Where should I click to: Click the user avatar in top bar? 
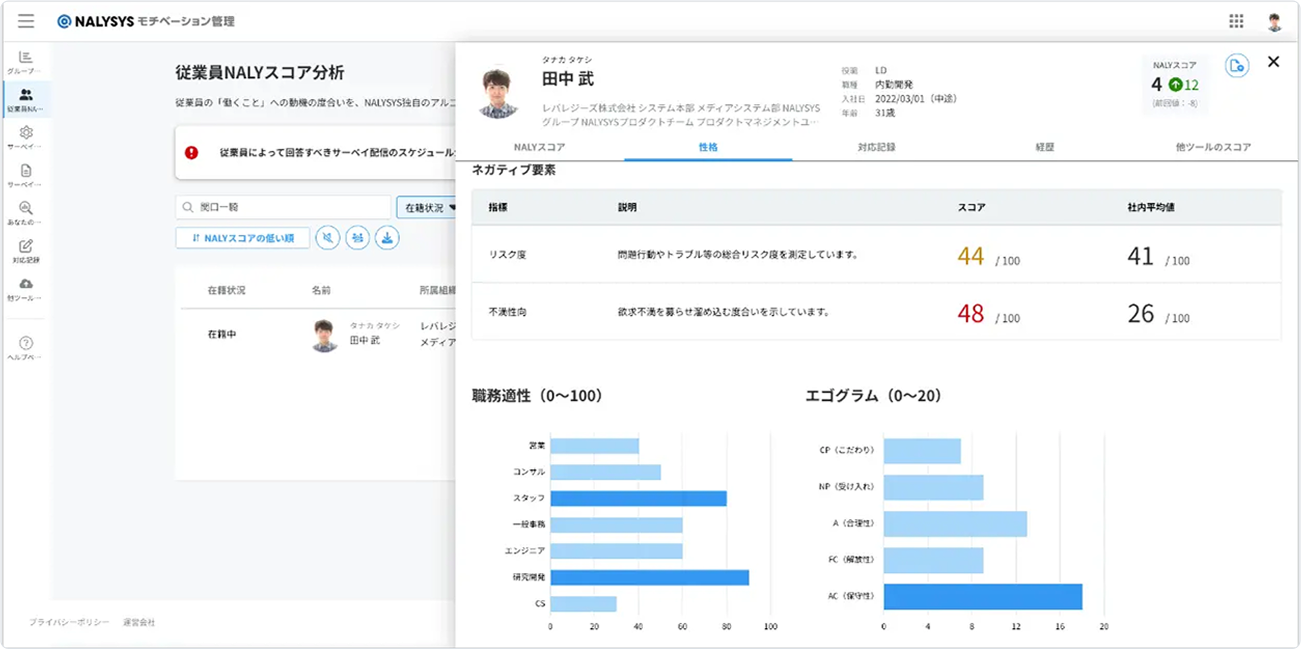(1274, 22)
